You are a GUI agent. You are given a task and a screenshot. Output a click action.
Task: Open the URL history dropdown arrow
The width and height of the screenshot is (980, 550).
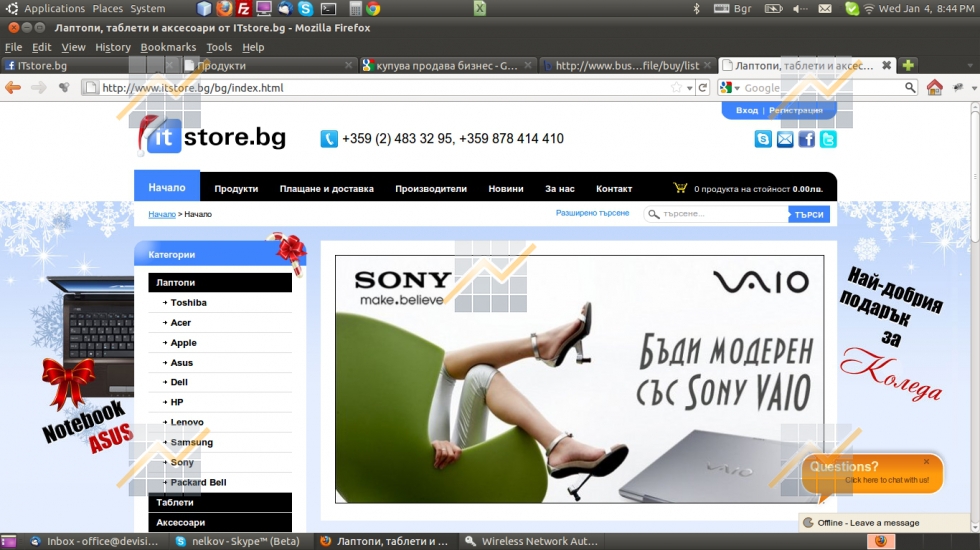[689, 88]
